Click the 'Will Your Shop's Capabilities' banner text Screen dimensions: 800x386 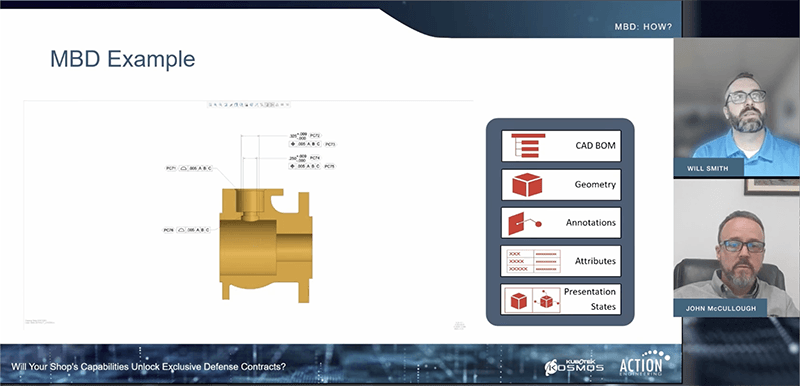tap(148, 367)
